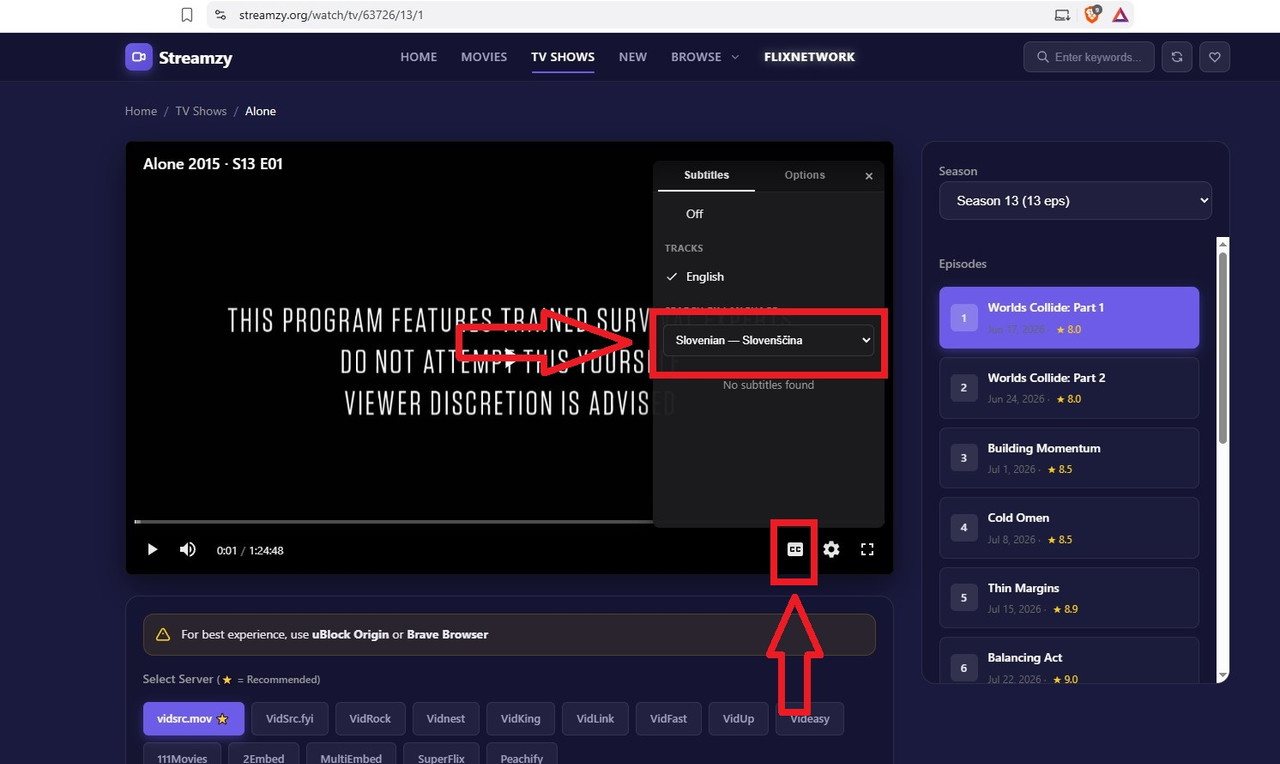
Task: Click the Streamzy camera logo
Action: pyautogui.click(x=138, y=57)
